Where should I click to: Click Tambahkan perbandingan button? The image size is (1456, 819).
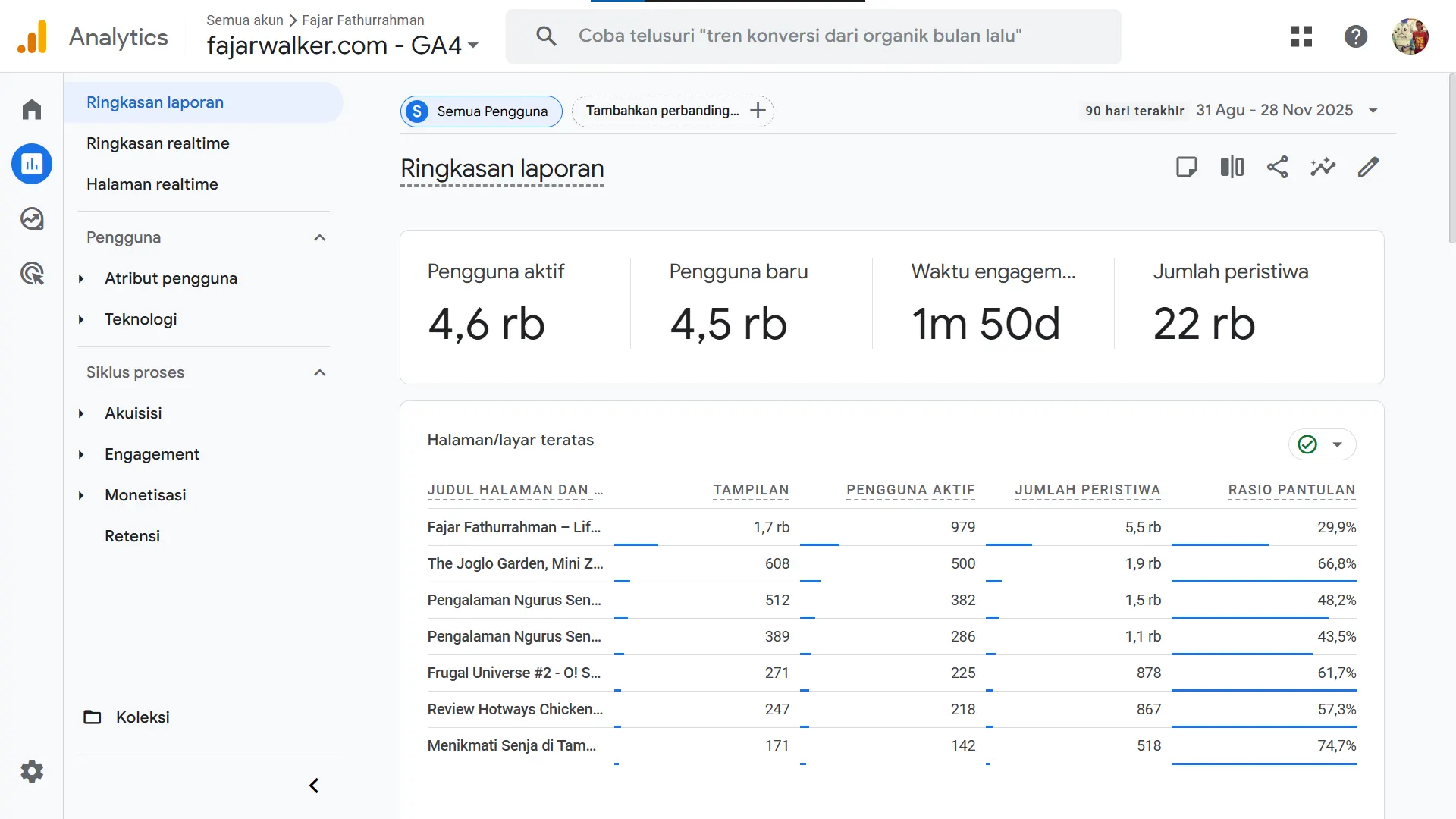click(x=672, y=111)
